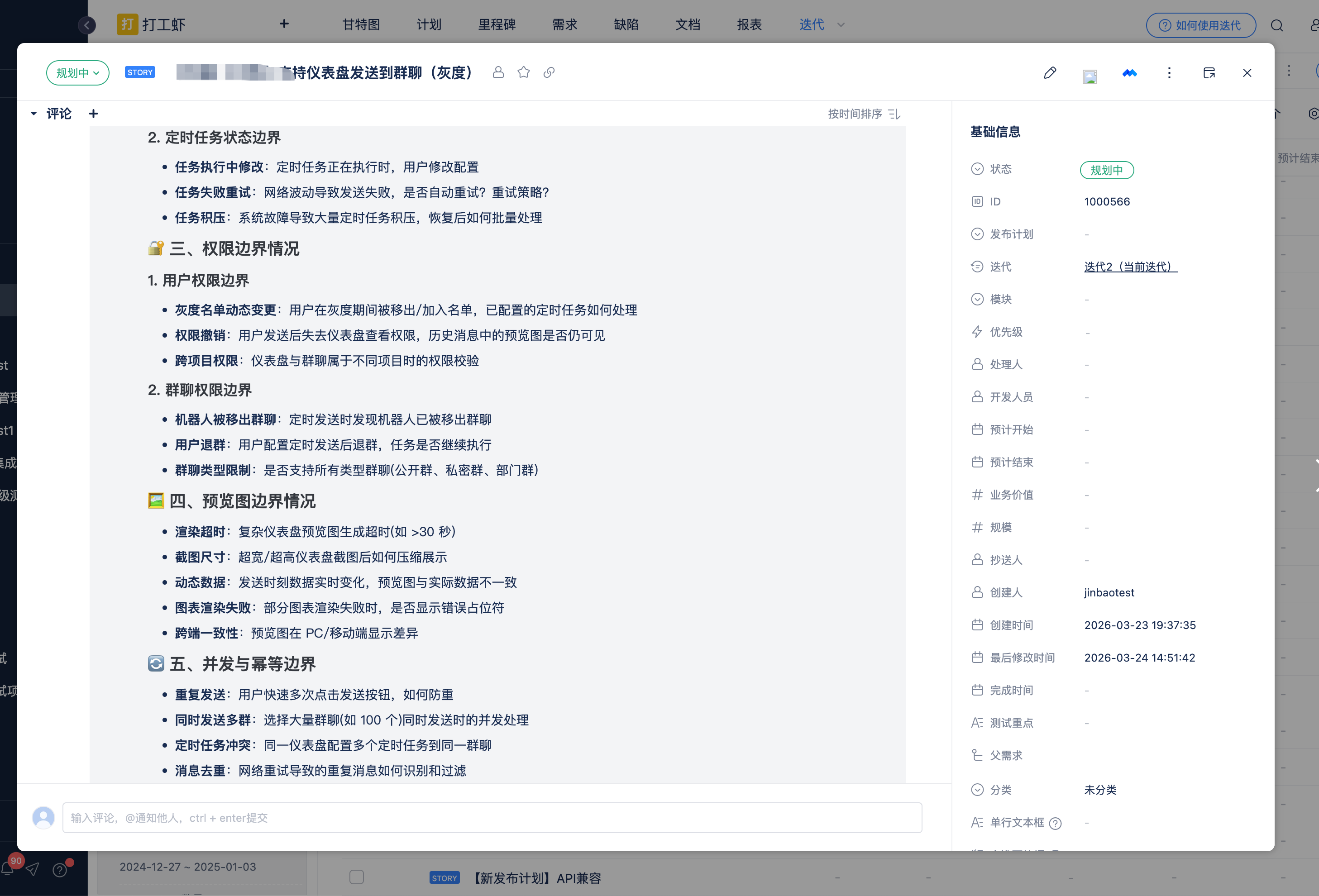The height and width of the screenshot is (896, 1319).
Task: Click the 规划中 status badge in 基础信息
Action: tap(1106, 170)
